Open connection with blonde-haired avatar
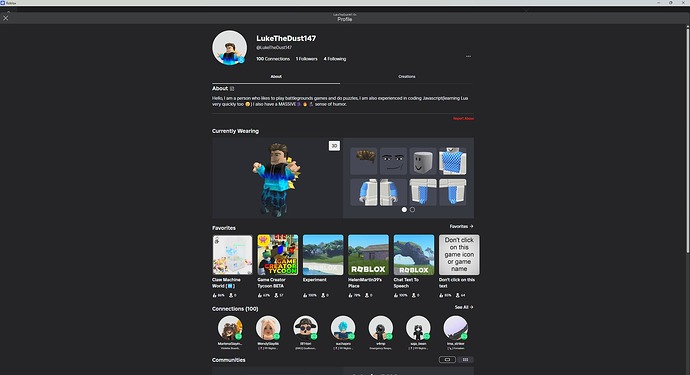The width and height of the screenshot is (690, 375). [268, 328]
